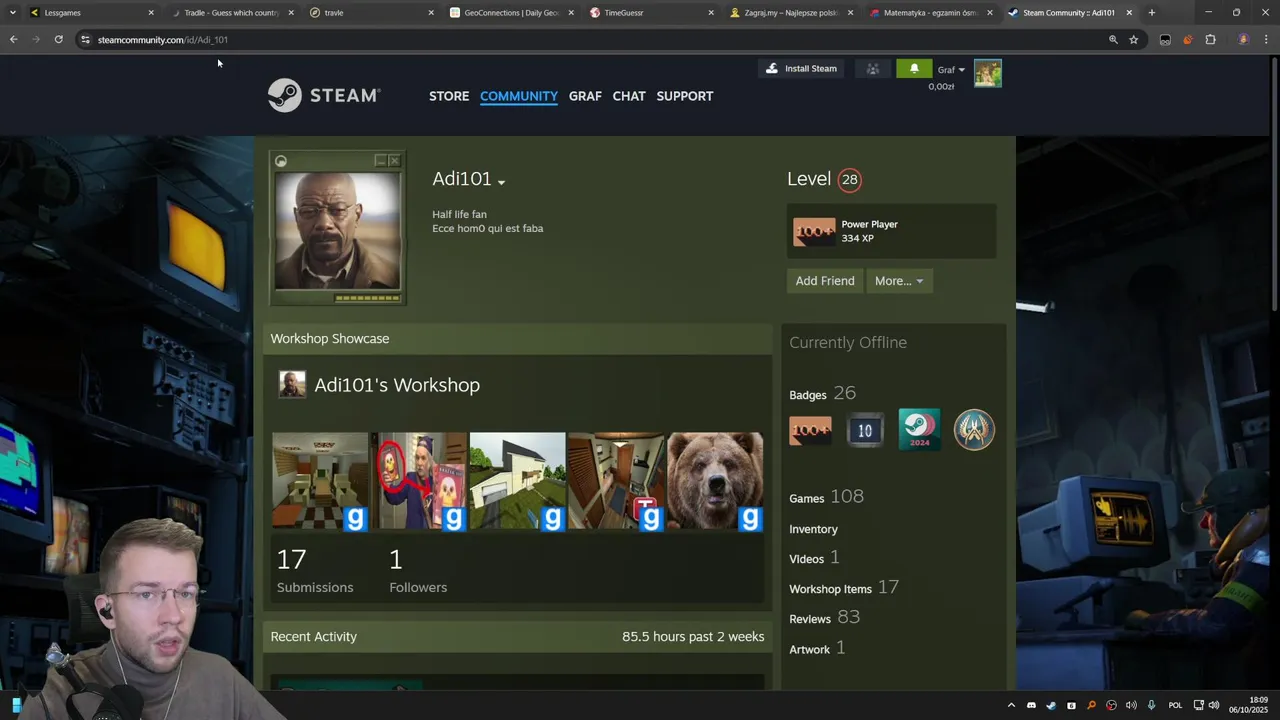Open the CHAT menu item

pos(629,96)
